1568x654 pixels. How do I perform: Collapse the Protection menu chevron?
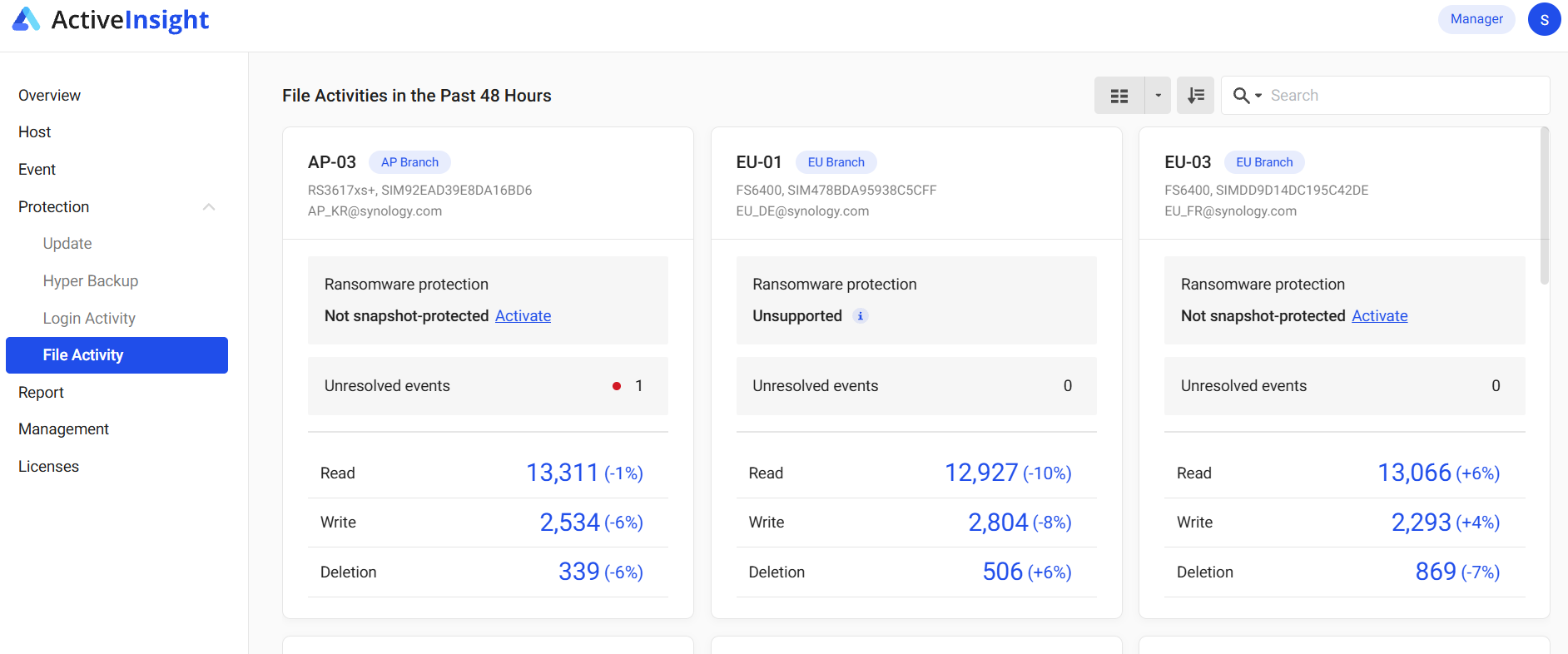point(209,207)
